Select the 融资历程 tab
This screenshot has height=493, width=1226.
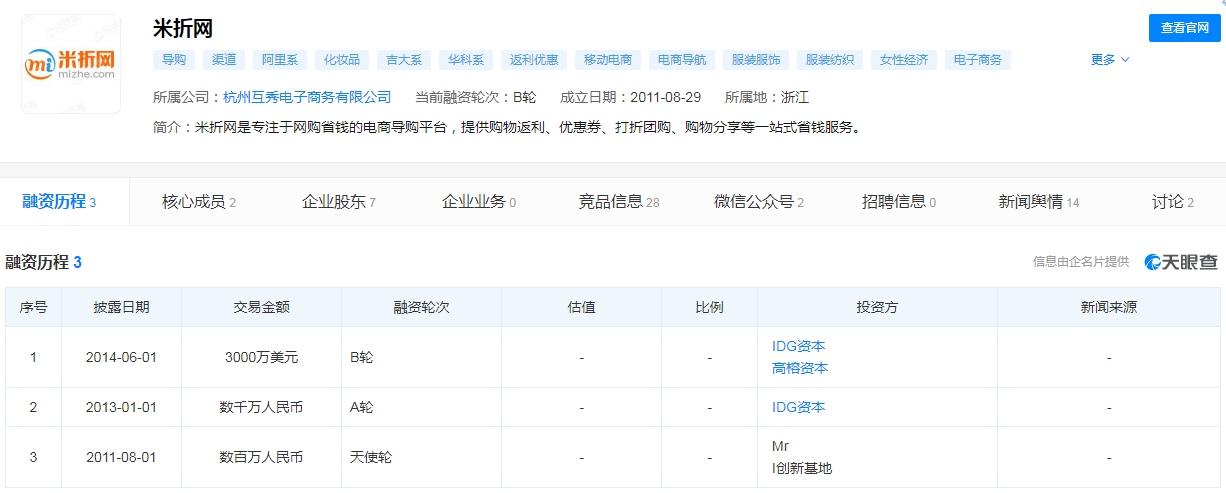coord(59,202)
